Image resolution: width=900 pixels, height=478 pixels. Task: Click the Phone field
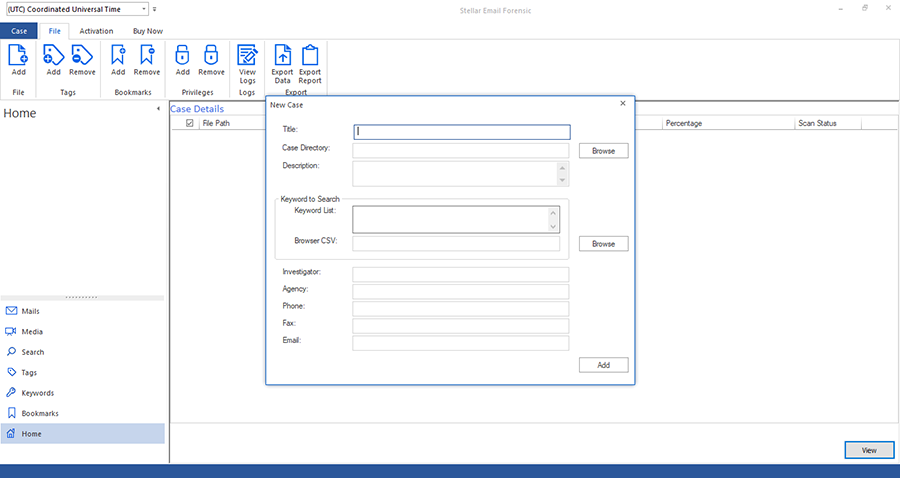pos(460,309)
